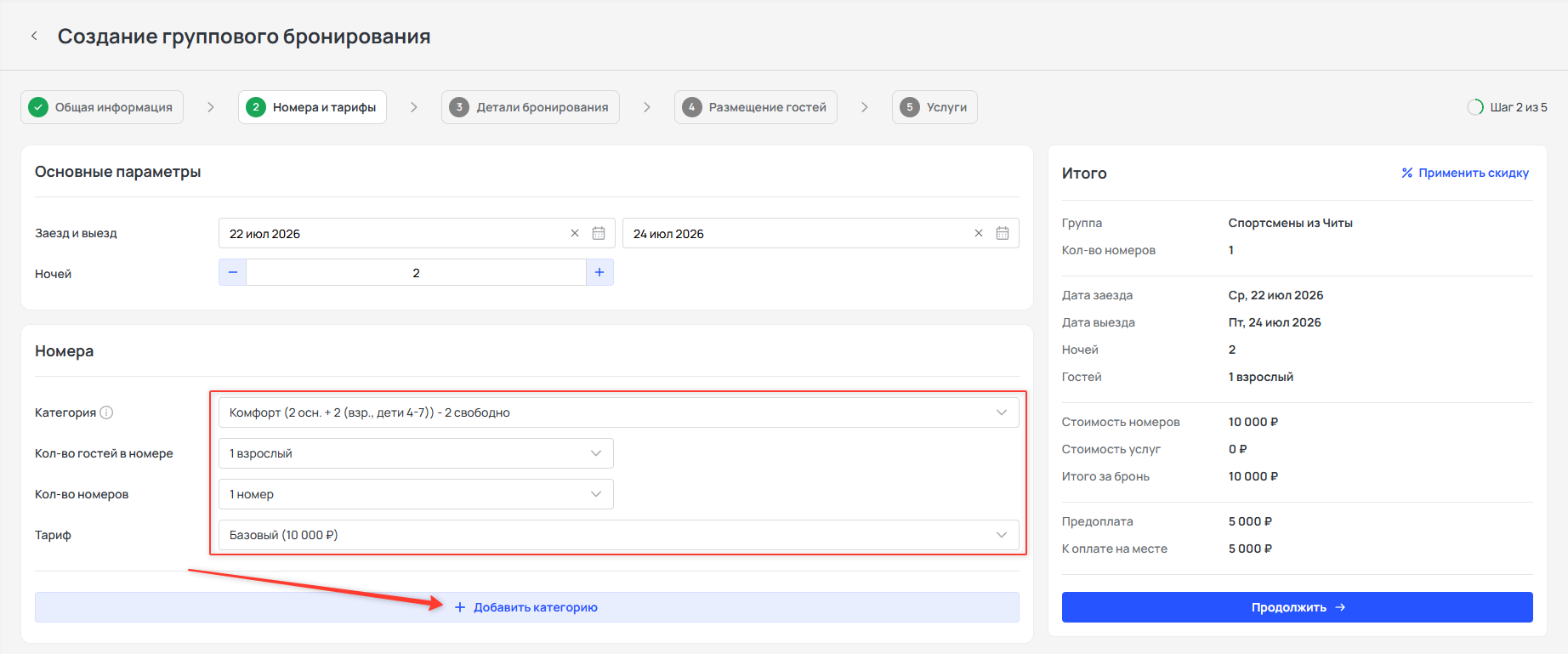Image resolution: width=1568 pixels, height=654 pixels.
Task: Open the Кол-во гостей в номере dropdown
Action: [416, 453]
